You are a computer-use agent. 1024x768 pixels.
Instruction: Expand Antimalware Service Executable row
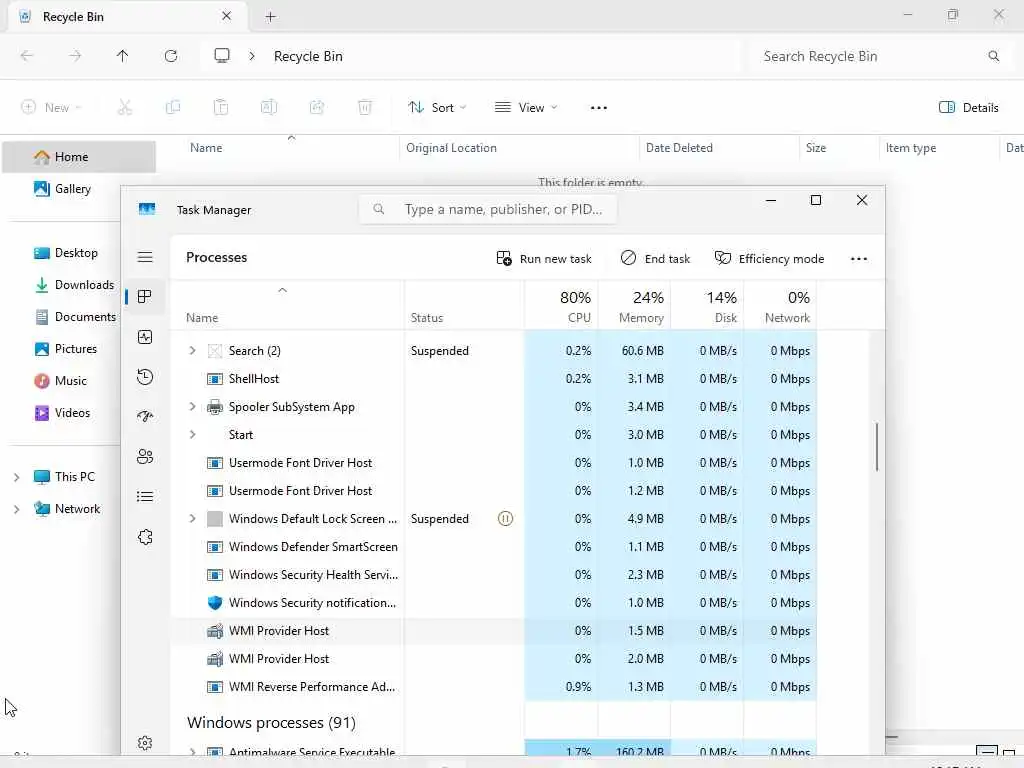[x=192, y=752]
